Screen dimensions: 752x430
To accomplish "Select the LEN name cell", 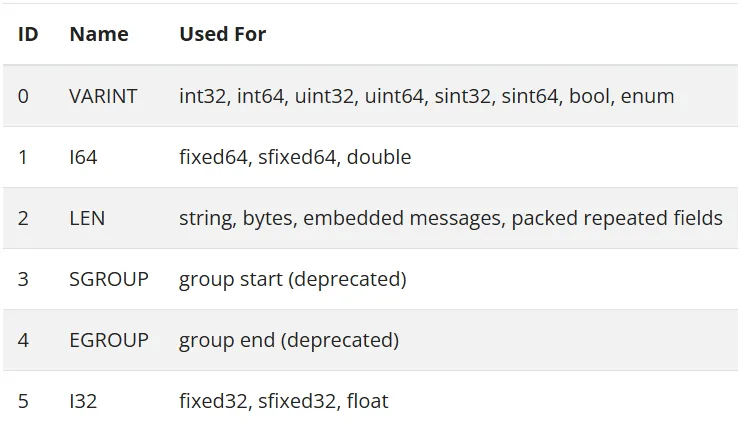I will click(87, 218).
